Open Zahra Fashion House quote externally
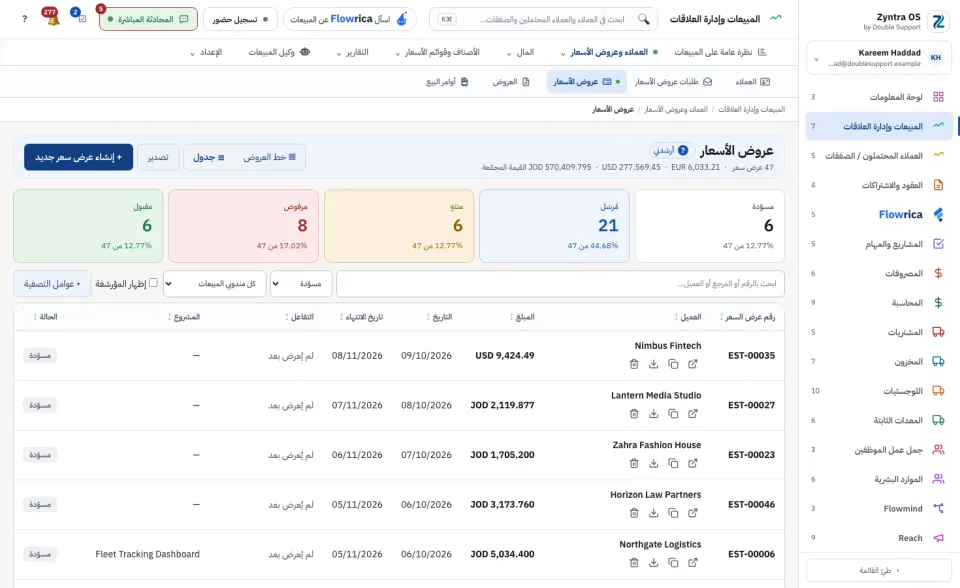This screenshot has height=588, width=960. coord(692,463)
